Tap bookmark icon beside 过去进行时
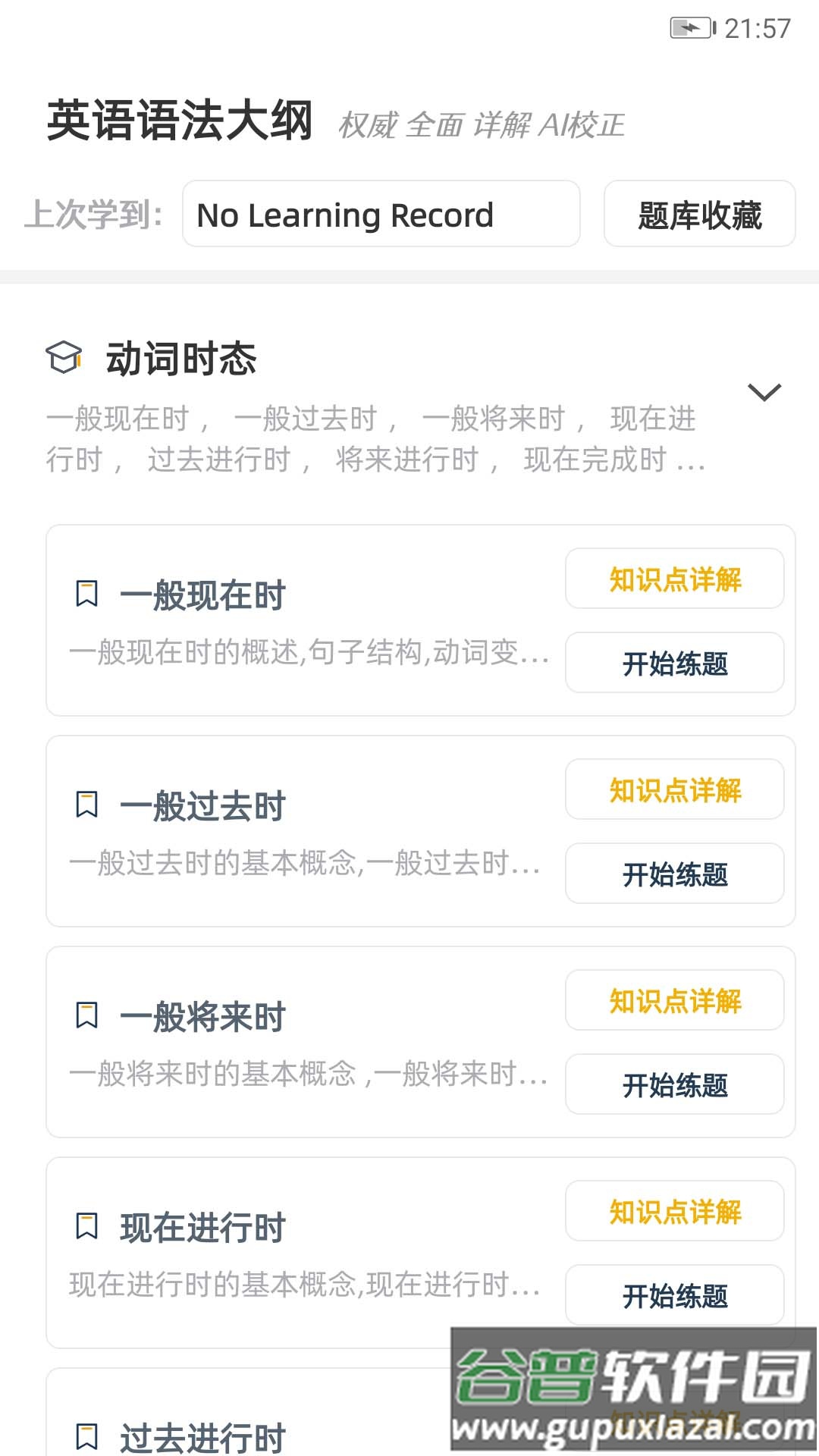 point(87,1436)
